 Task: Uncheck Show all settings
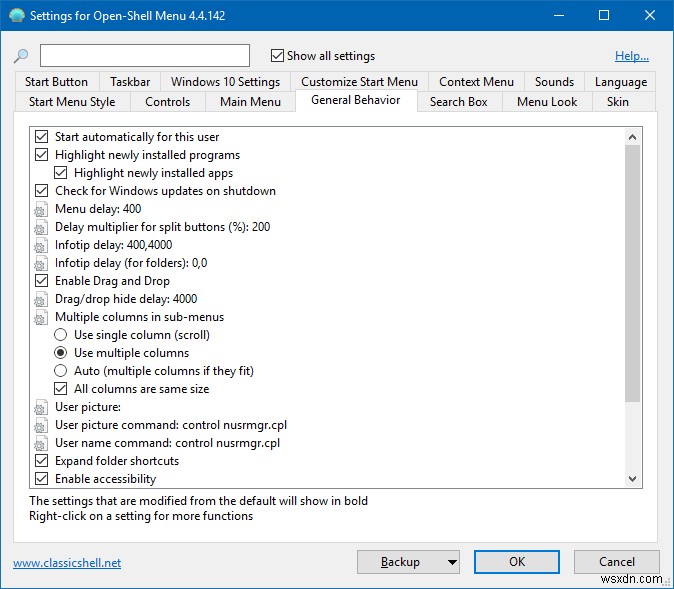pos(278,56)
